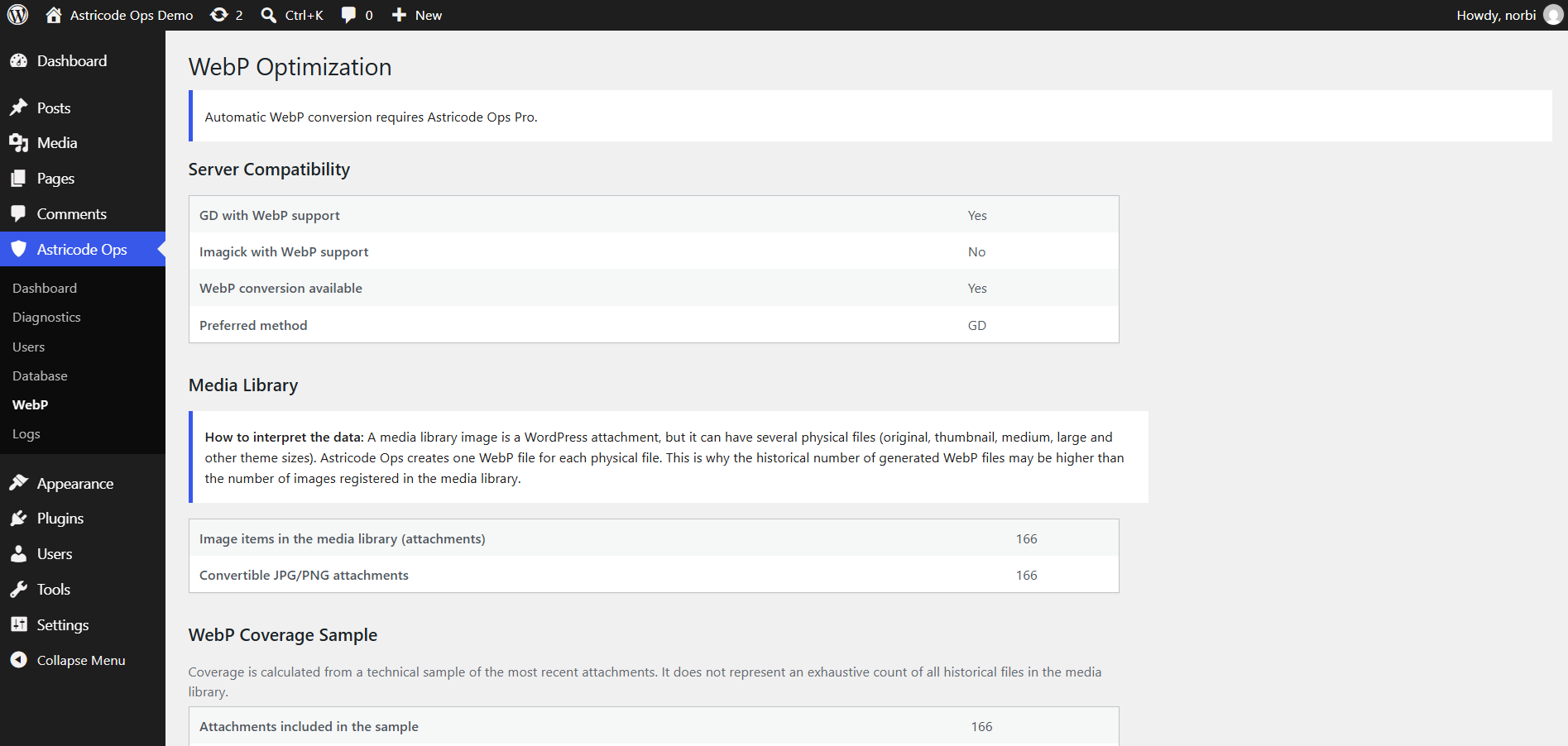Click the plus New content icon
This screenshot has height=746, width=1568.
(399, 15)
